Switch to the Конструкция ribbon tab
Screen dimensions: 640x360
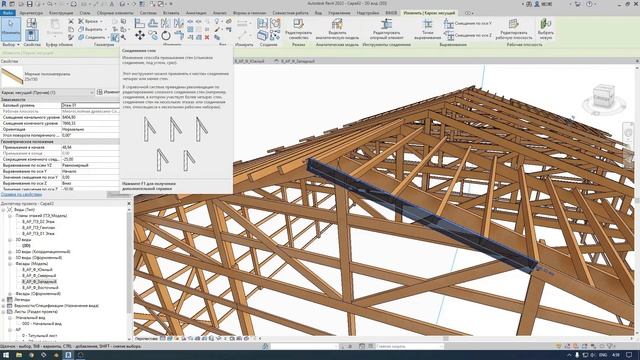click(x=61, y=13)
